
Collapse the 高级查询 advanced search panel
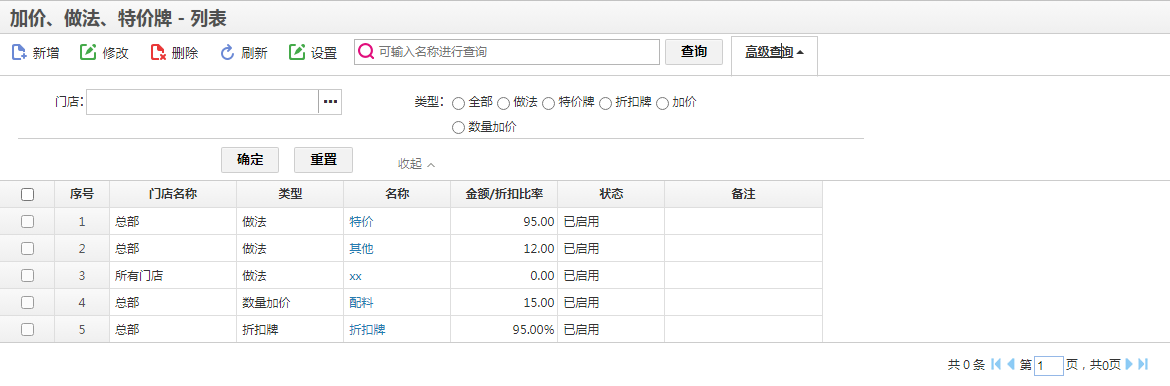tap(775, 52)
